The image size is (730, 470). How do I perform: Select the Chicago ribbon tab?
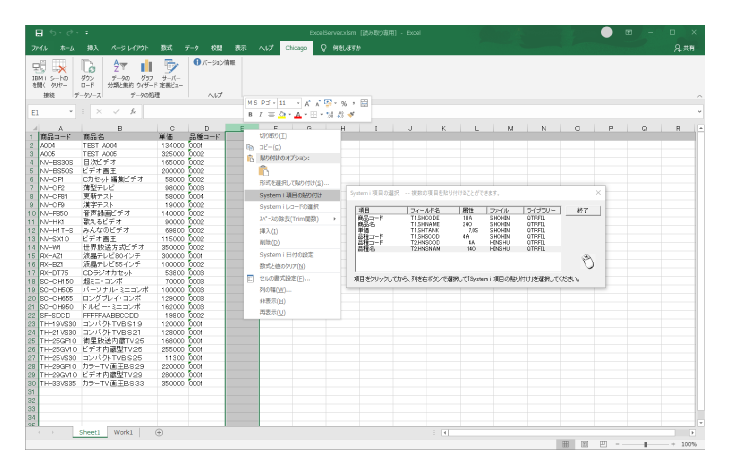tap(296, 48)
